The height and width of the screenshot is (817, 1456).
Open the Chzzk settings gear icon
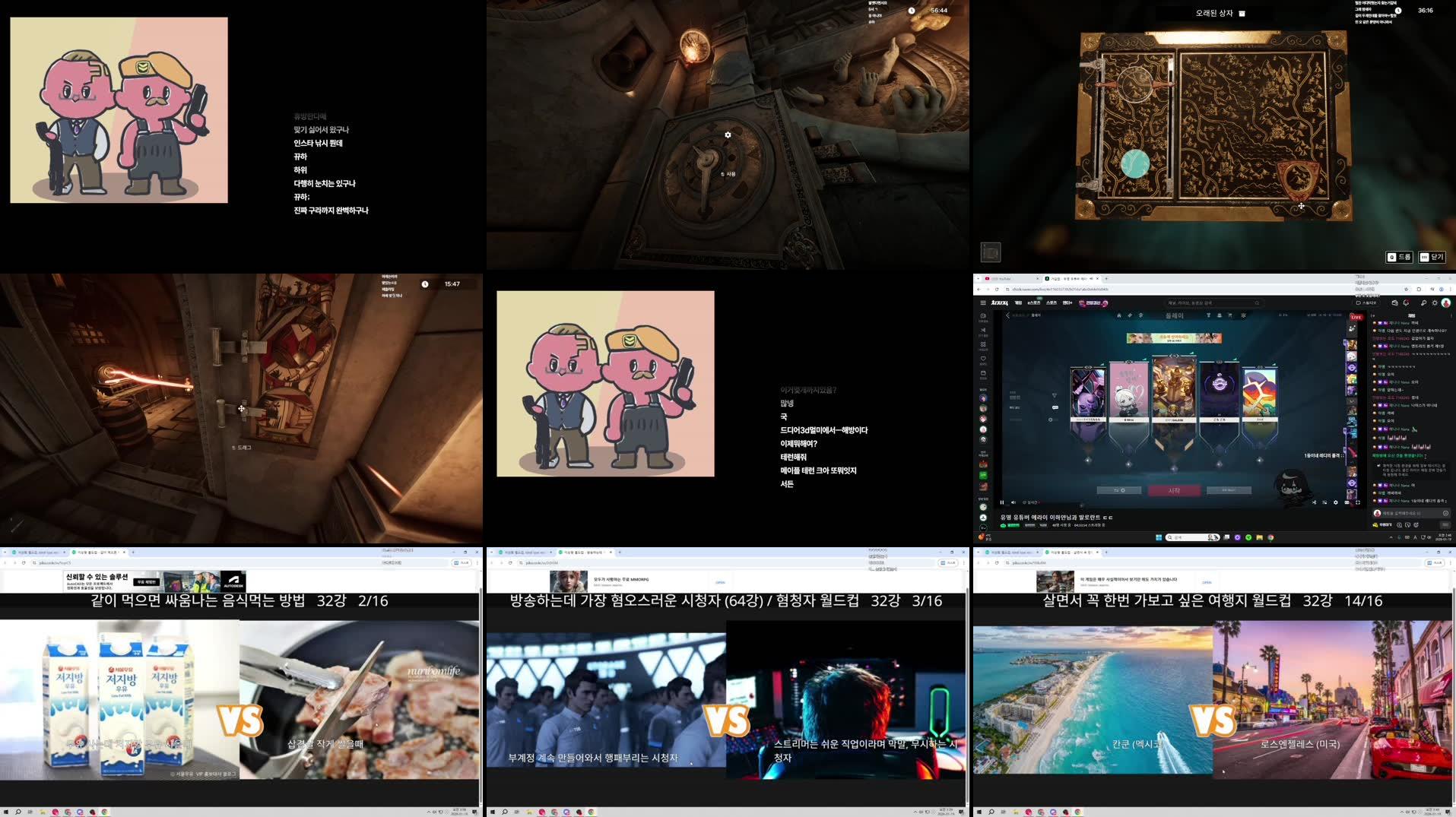tap(1435, 303)
